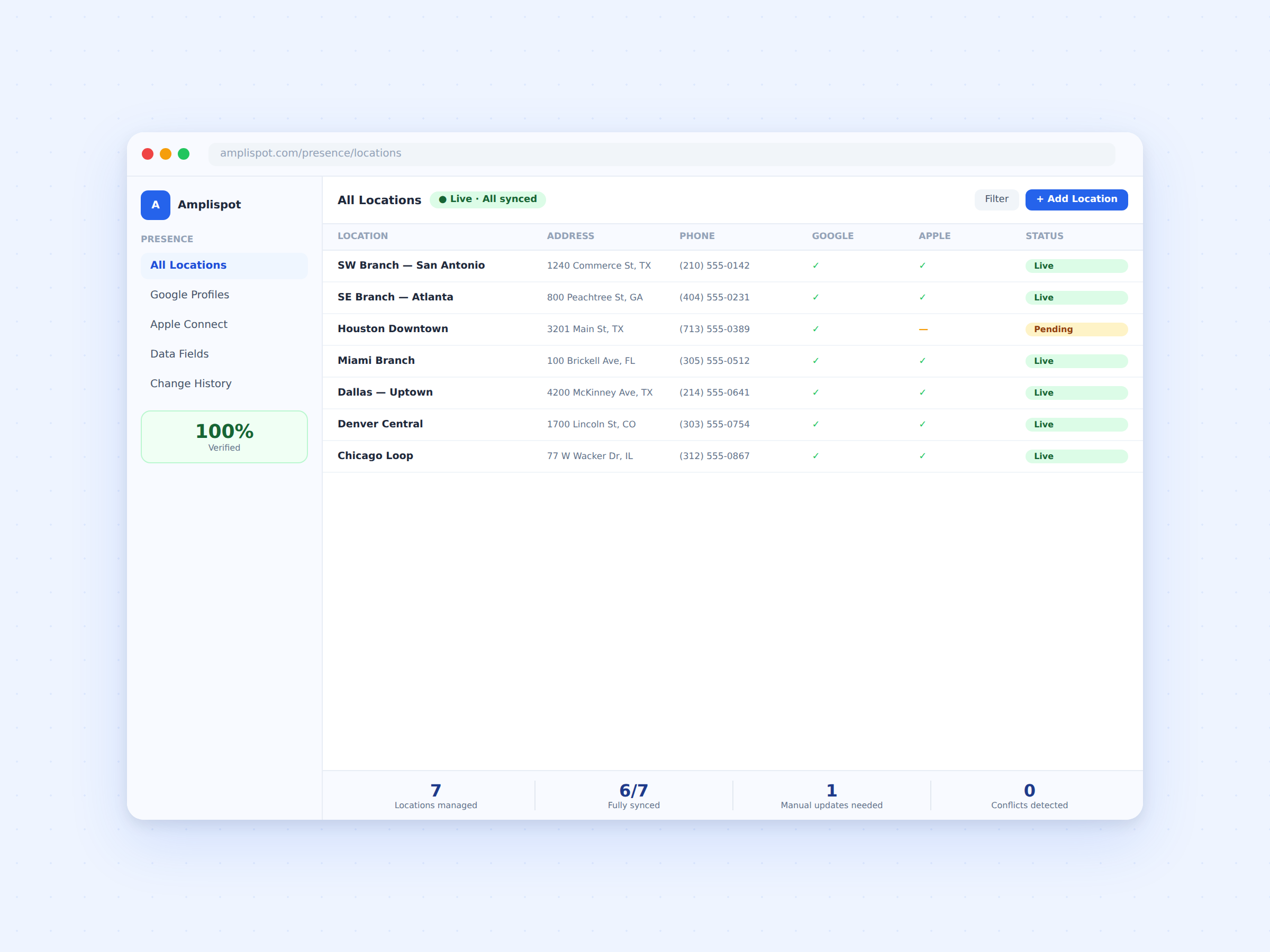Image resolution: width=1270 pixels, height=952 pixels.
Task: Click Google checkmark for Miami Branch
Action: [815, 361]
